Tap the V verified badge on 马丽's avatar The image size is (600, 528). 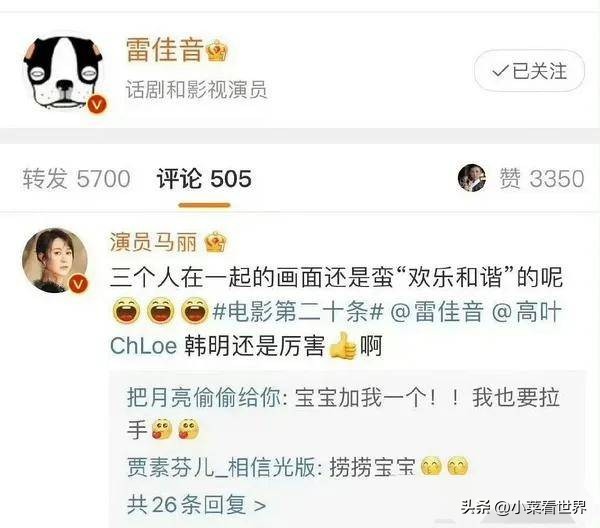tap(78, 284)
